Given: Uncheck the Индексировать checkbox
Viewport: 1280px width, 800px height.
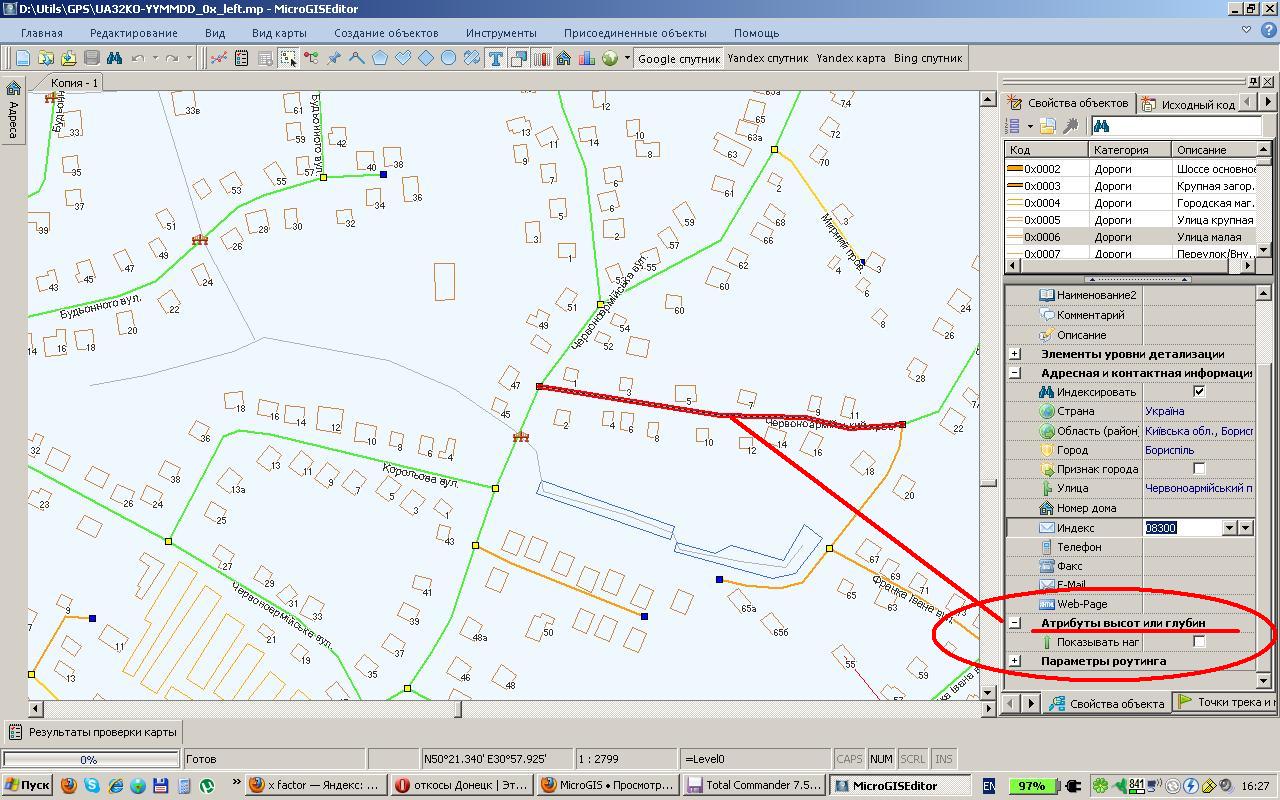Looking at the screenshot, I should tap(1199, 392).
